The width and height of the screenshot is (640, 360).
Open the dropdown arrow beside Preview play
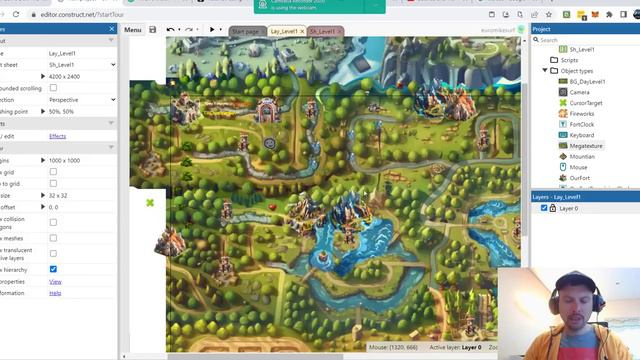click(x=220, y=30)
